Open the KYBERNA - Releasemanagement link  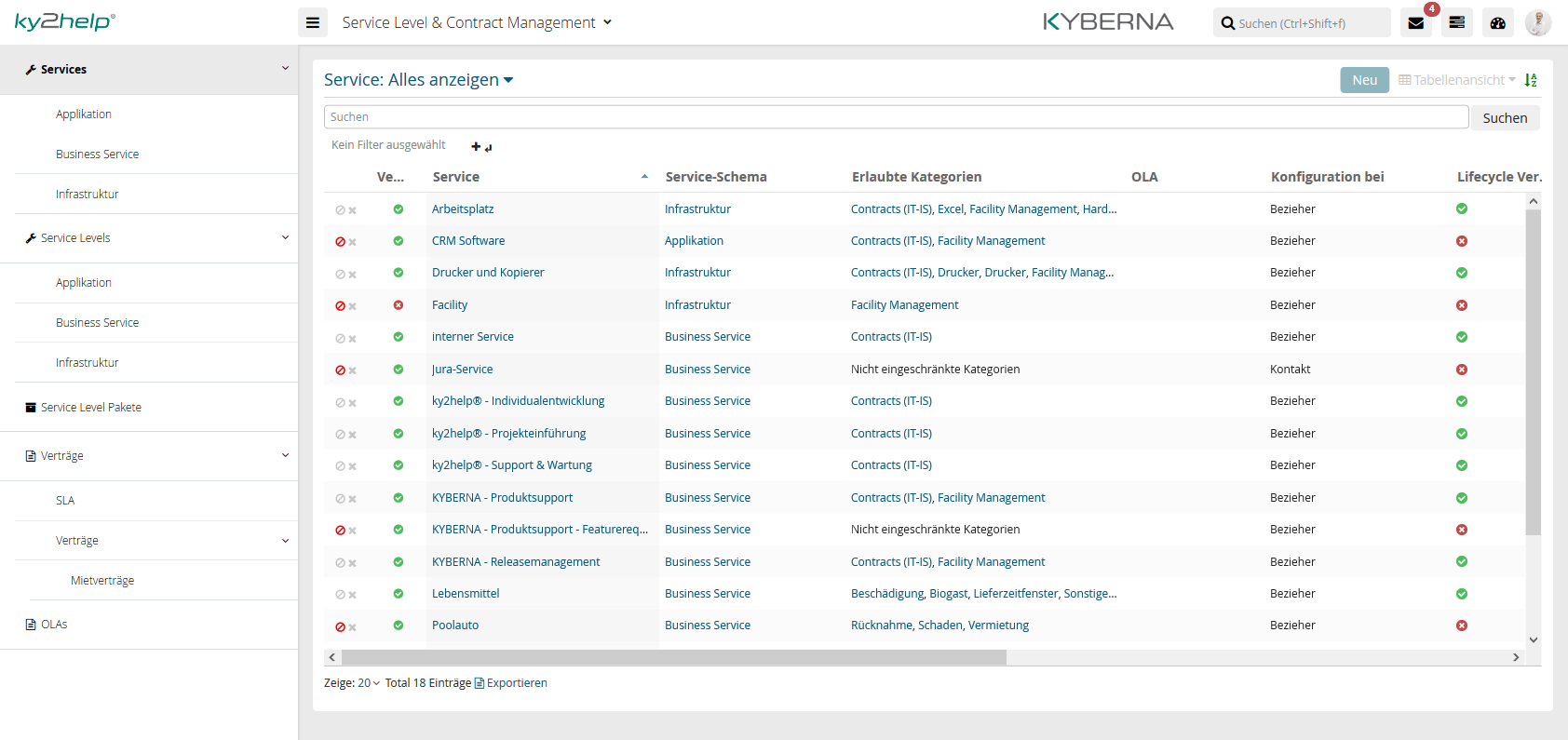(516, 562)
